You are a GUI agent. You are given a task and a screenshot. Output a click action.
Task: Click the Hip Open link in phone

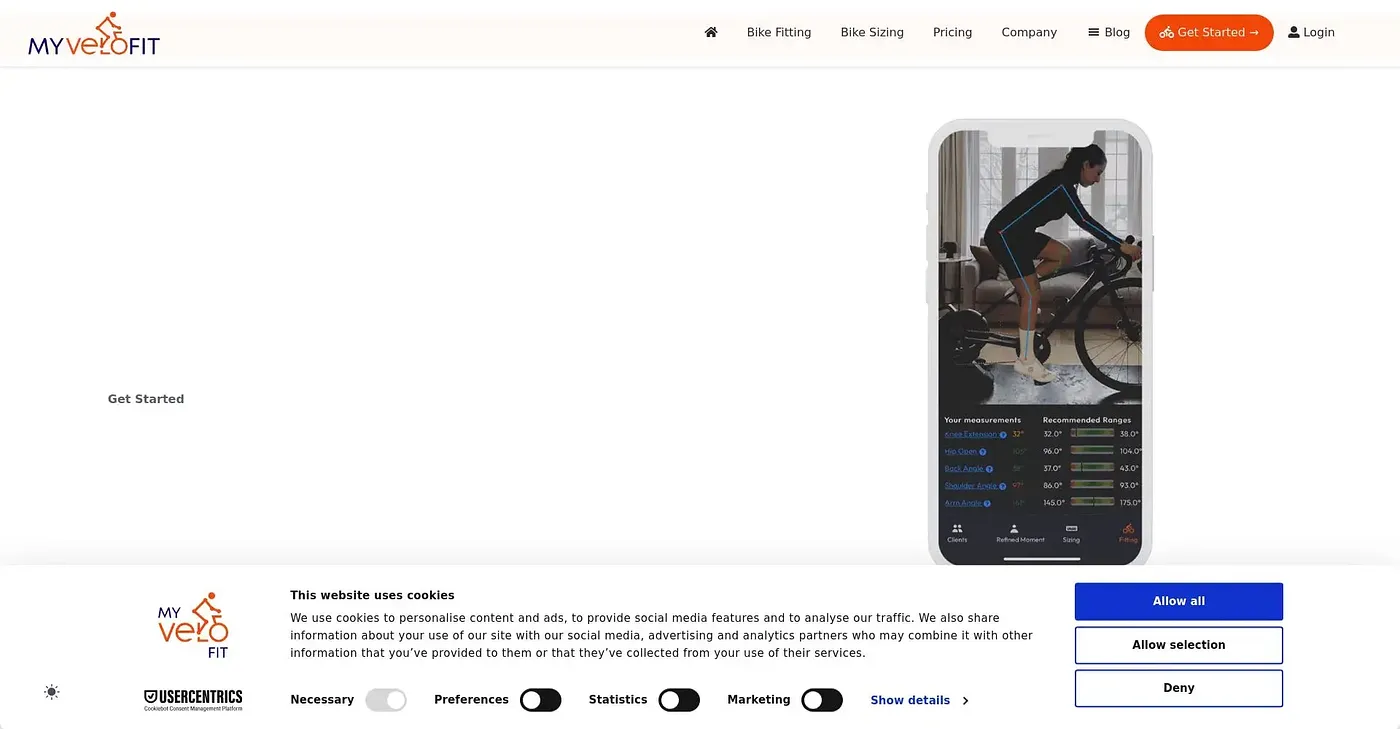coord(961,452)
